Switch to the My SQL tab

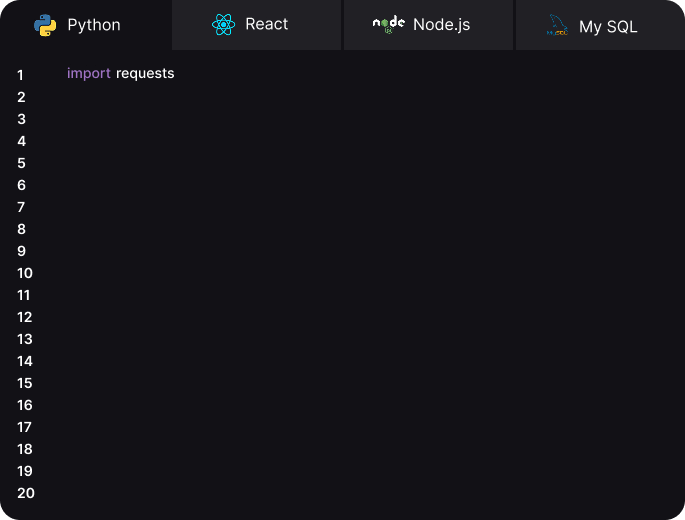click(x=600, y=25)
